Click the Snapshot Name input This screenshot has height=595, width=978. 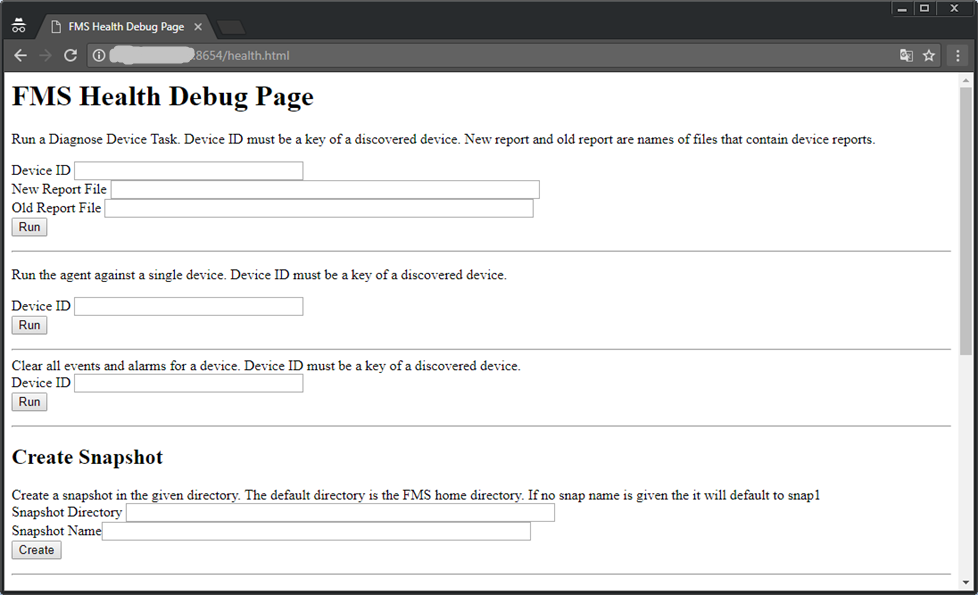(316, 531)
